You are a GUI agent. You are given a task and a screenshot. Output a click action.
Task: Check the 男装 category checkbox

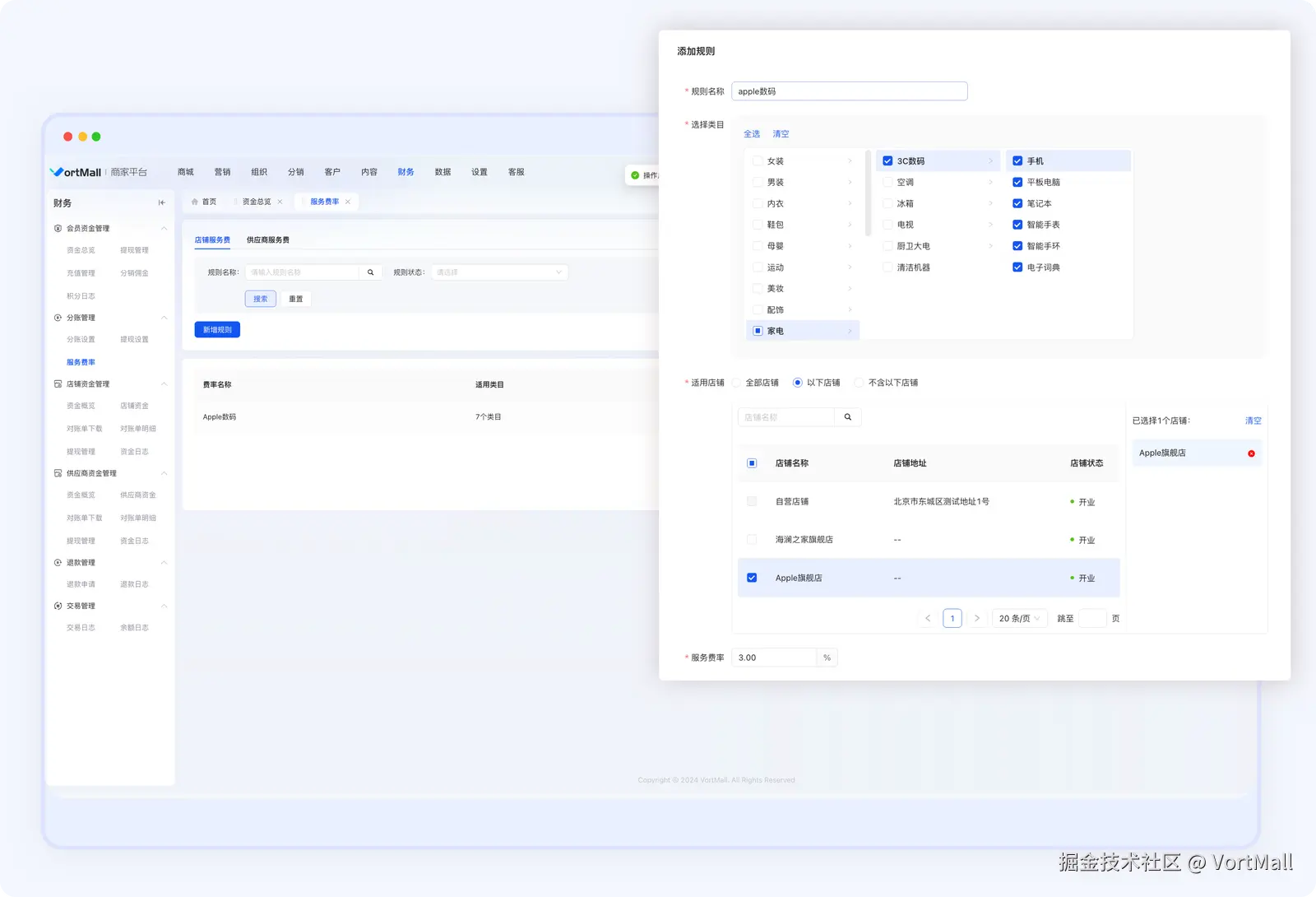coord(758,183)
